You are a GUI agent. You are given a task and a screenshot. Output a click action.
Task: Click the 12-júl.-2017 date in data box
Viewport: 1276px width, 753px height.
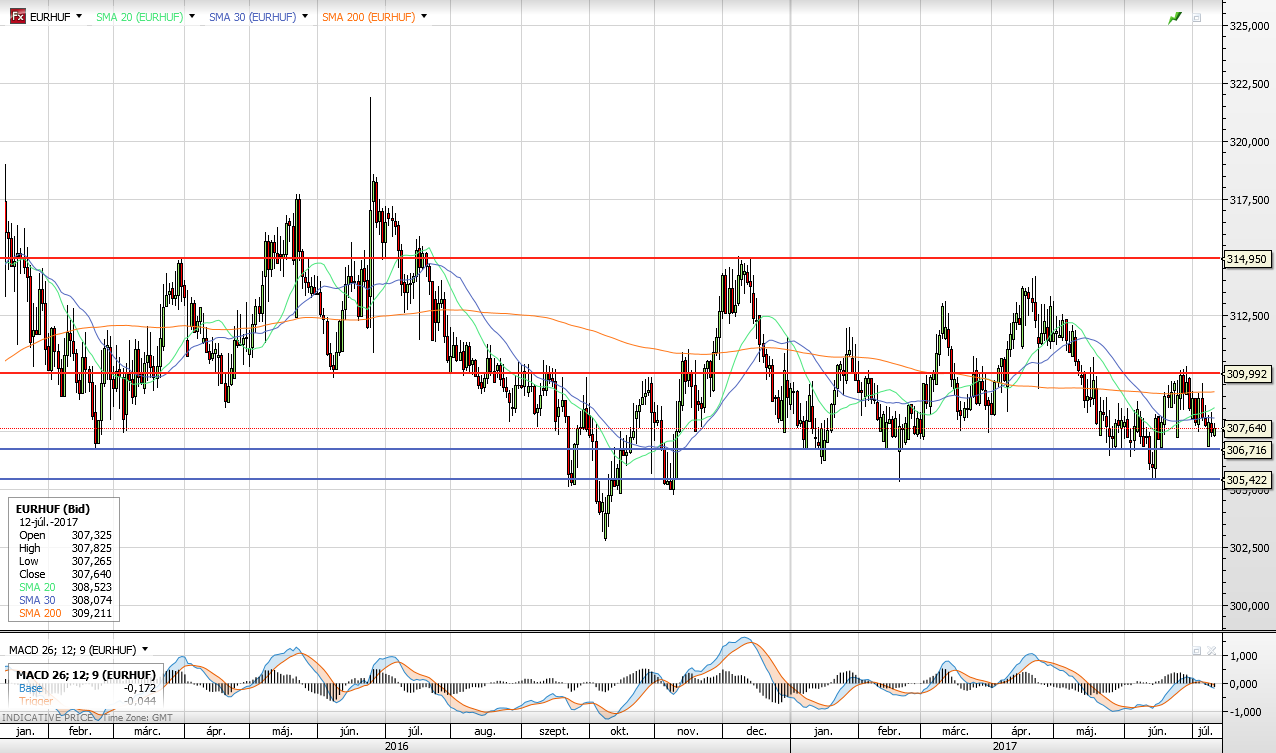coord(49,522)
